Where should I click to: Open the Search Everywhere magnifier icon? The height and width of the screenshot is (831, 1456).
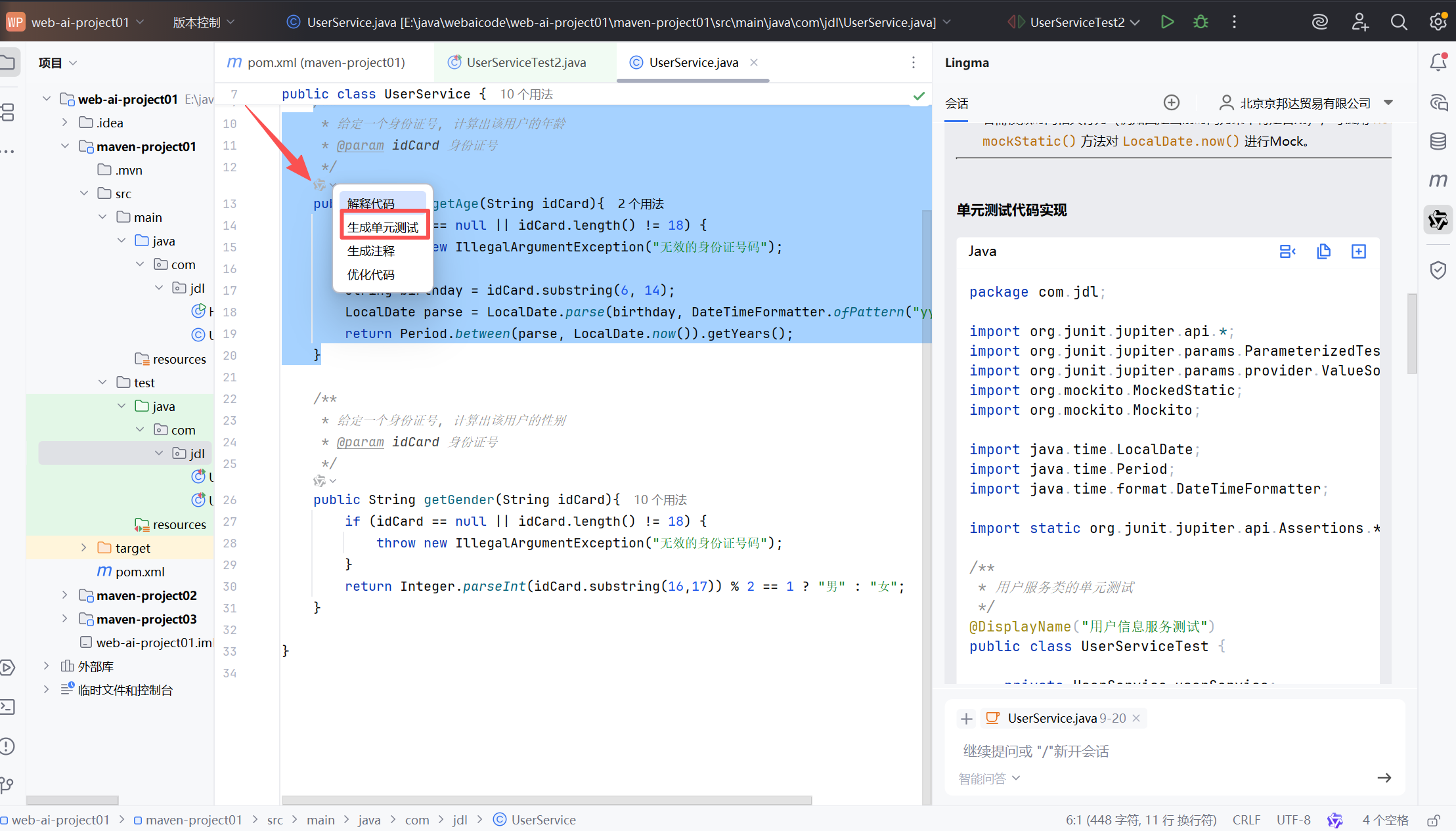point(1398,22)
